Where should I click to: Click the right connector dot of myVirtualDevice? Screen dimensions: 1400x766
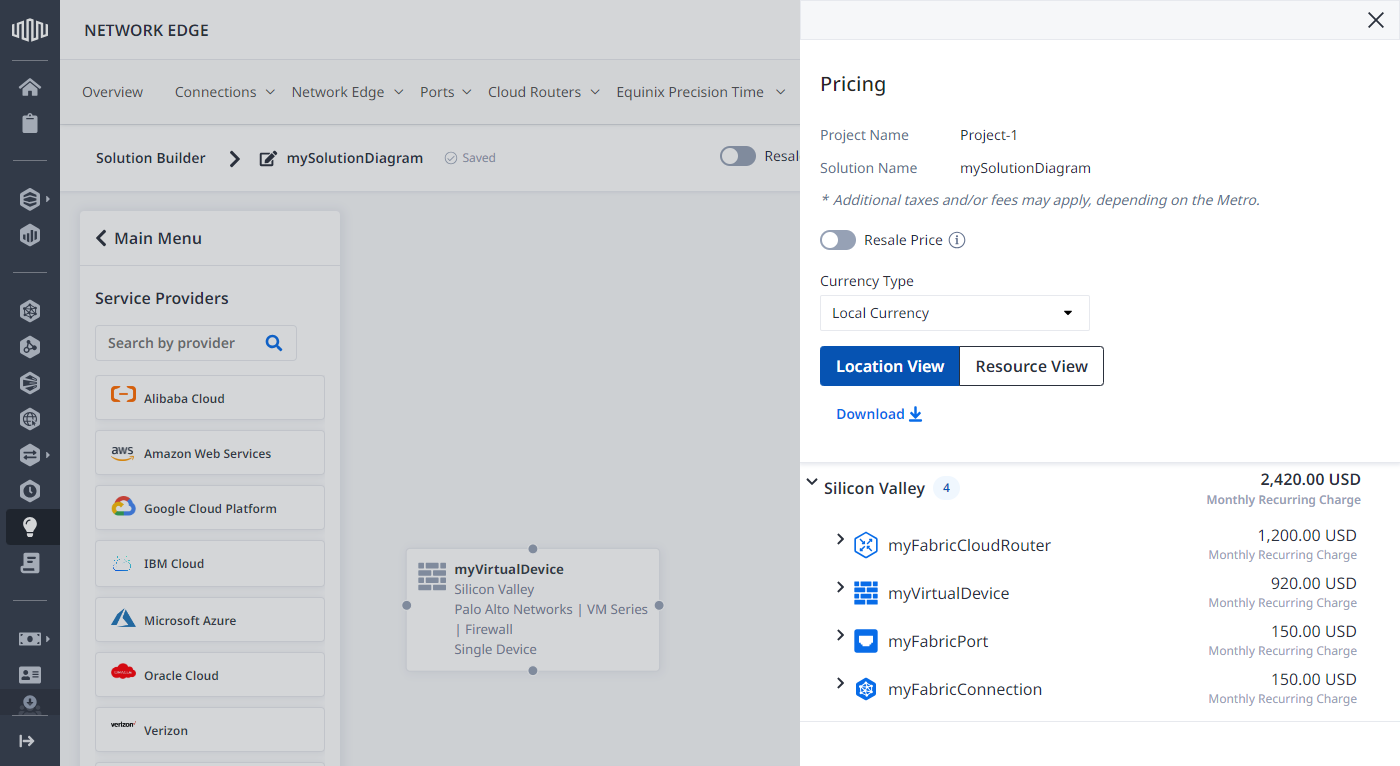[x=659, y=605]
